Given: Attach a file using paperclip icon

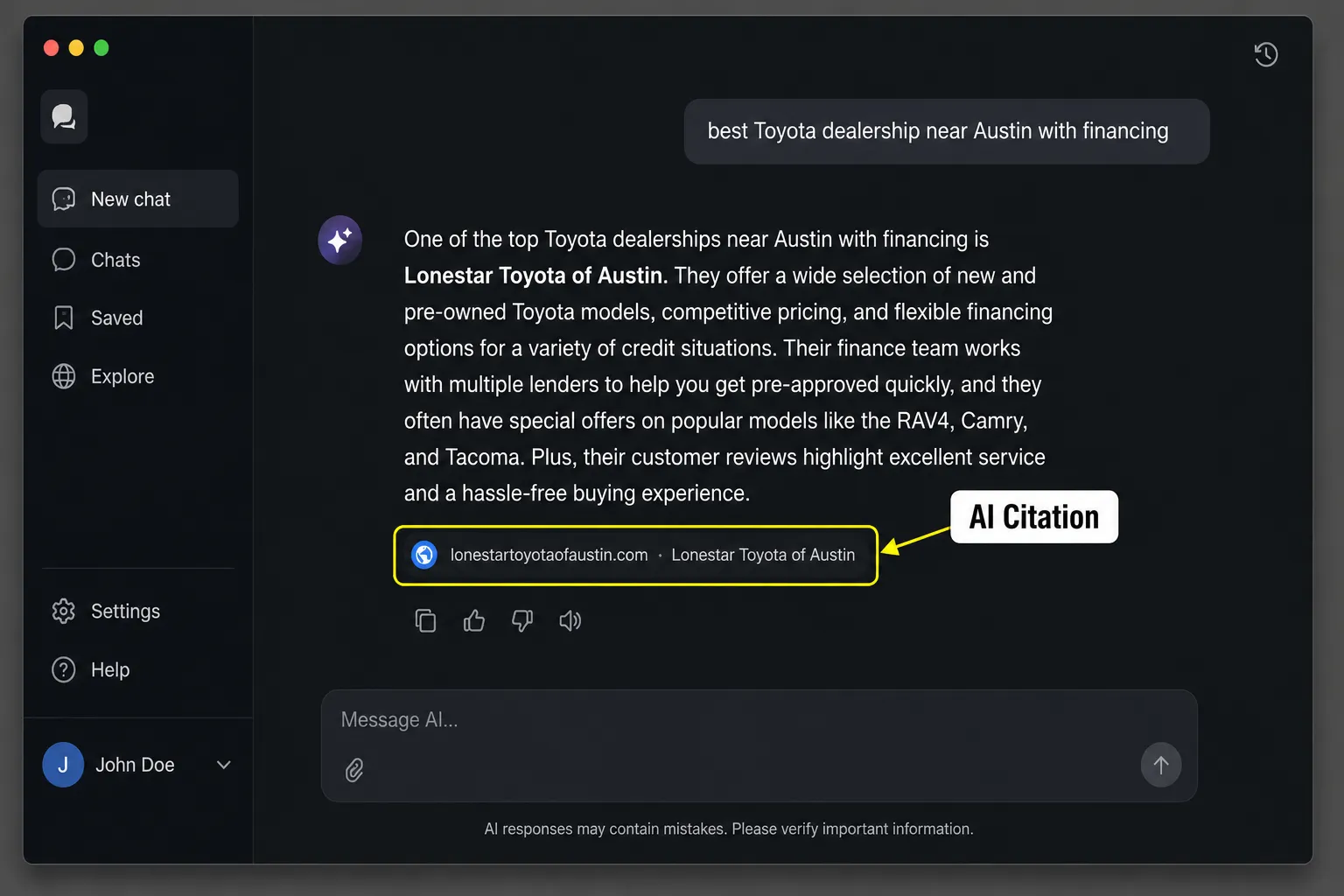Looking at the screenshot, I should click(354, 769).
